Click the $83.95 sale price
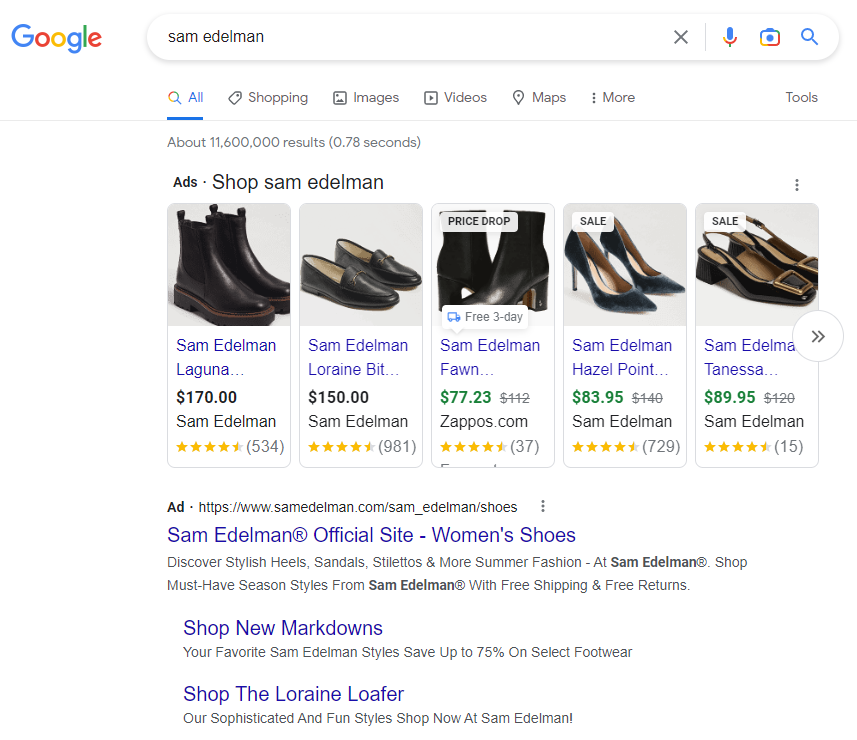 coord(598,397)
